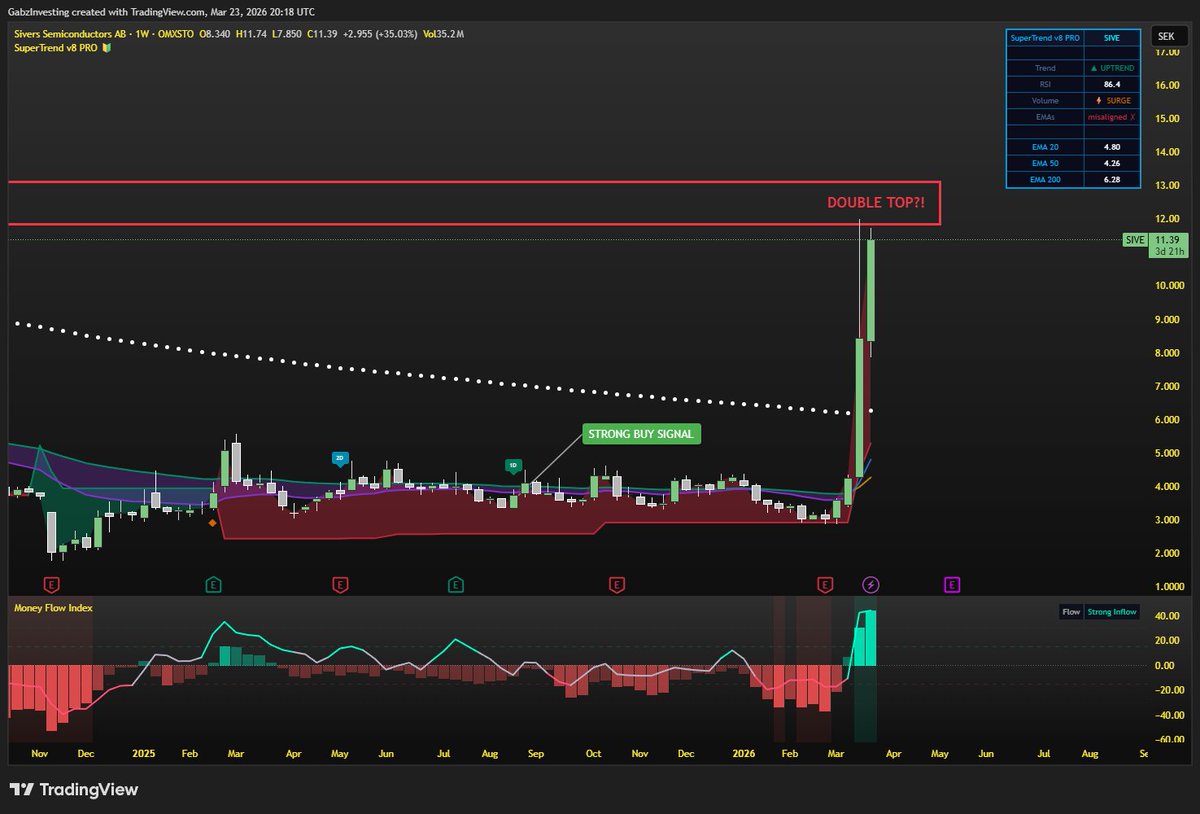Screen dimensions: 1200x814
Task: Click the SURGE volume value
Action: (x=1112, y=101)
